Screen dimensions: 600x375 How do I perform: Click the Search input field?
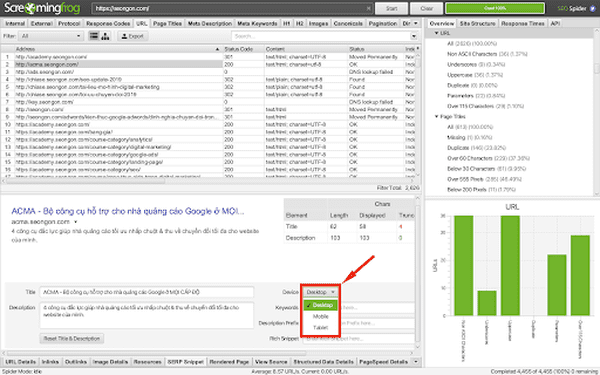pyautogui.click(x=321, y=36)
